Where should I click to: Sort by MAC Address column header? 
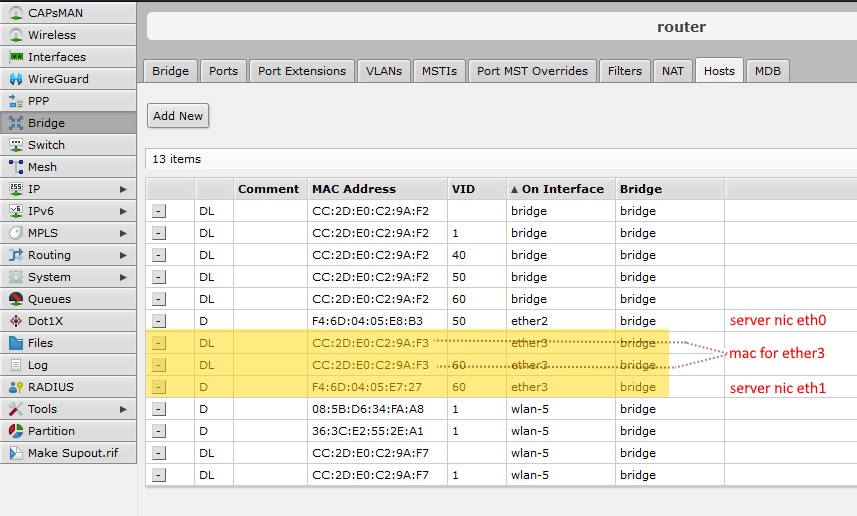377,189
